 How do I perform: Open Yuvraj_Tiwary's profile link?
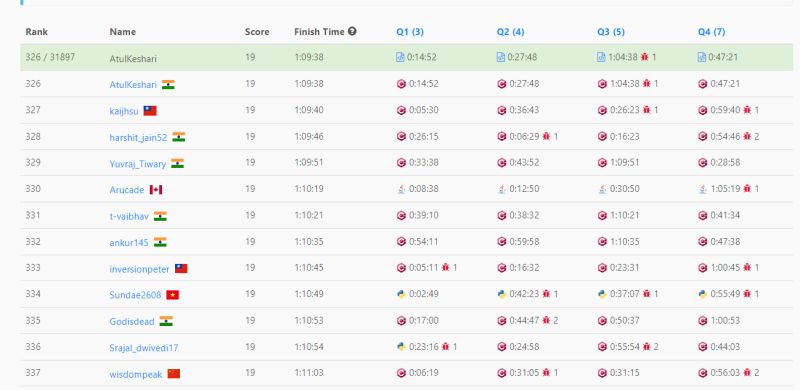(138, 164)
